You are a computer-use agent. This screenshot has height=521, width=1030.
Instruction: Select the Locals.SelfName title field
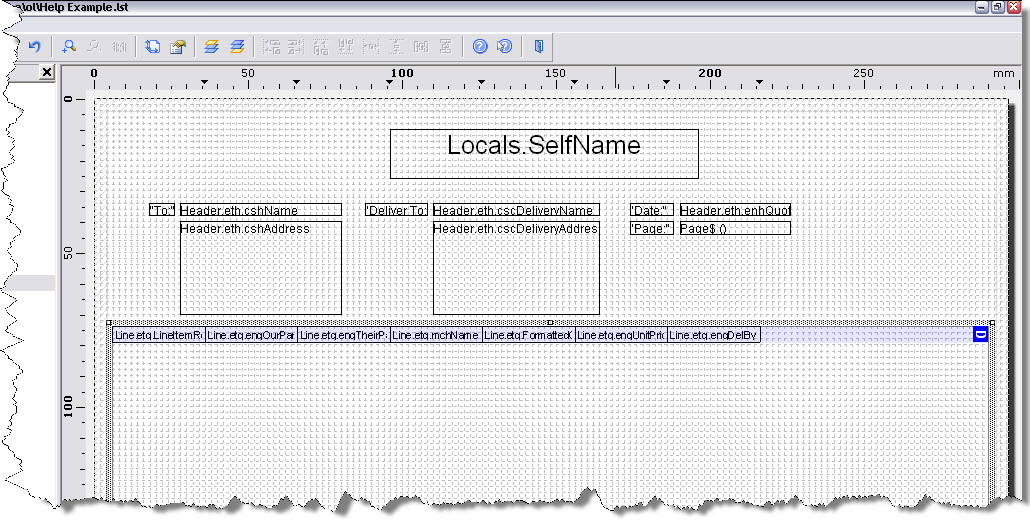544,154
